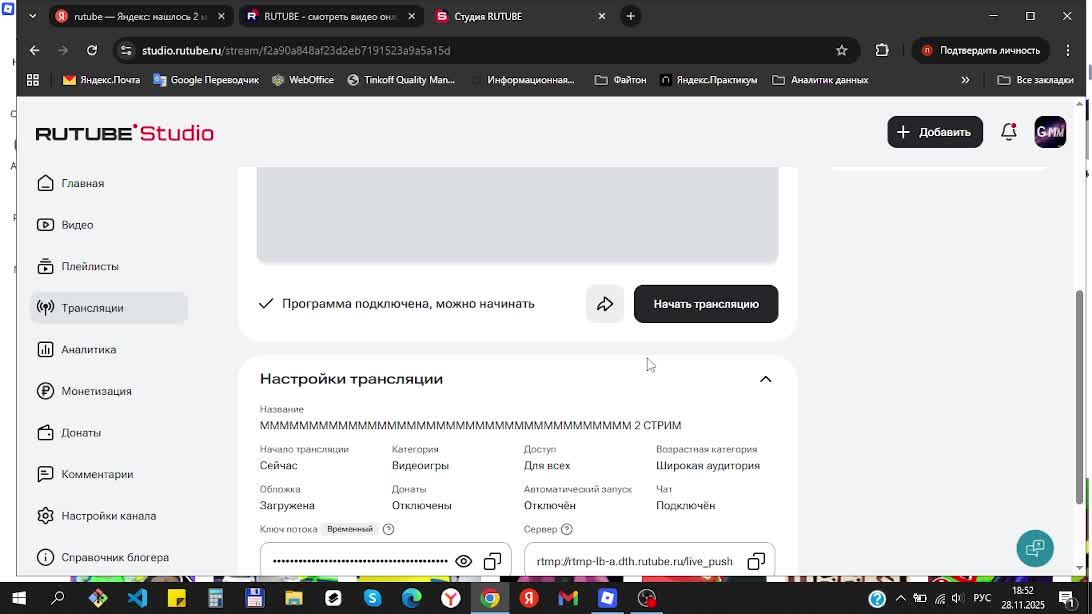Open Visual Studio Code from taskbar

click(x=137, y=598)
